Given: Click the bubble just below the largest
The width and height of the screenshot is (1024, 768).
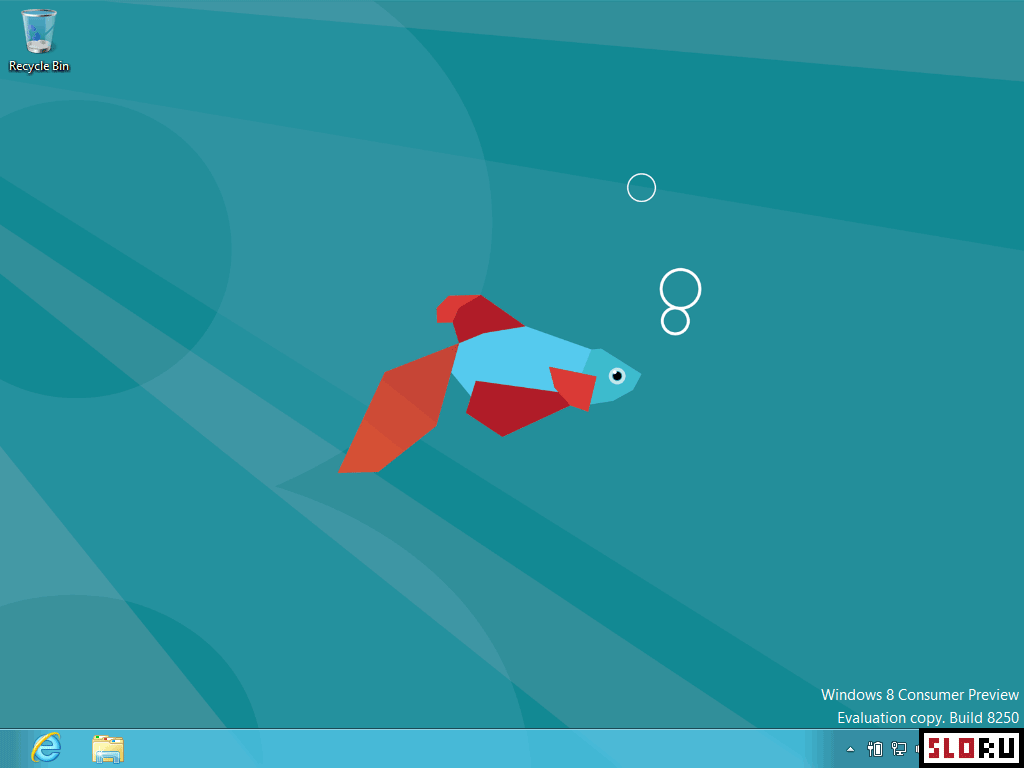Looking at the screenshot, I should click(675, 321).
